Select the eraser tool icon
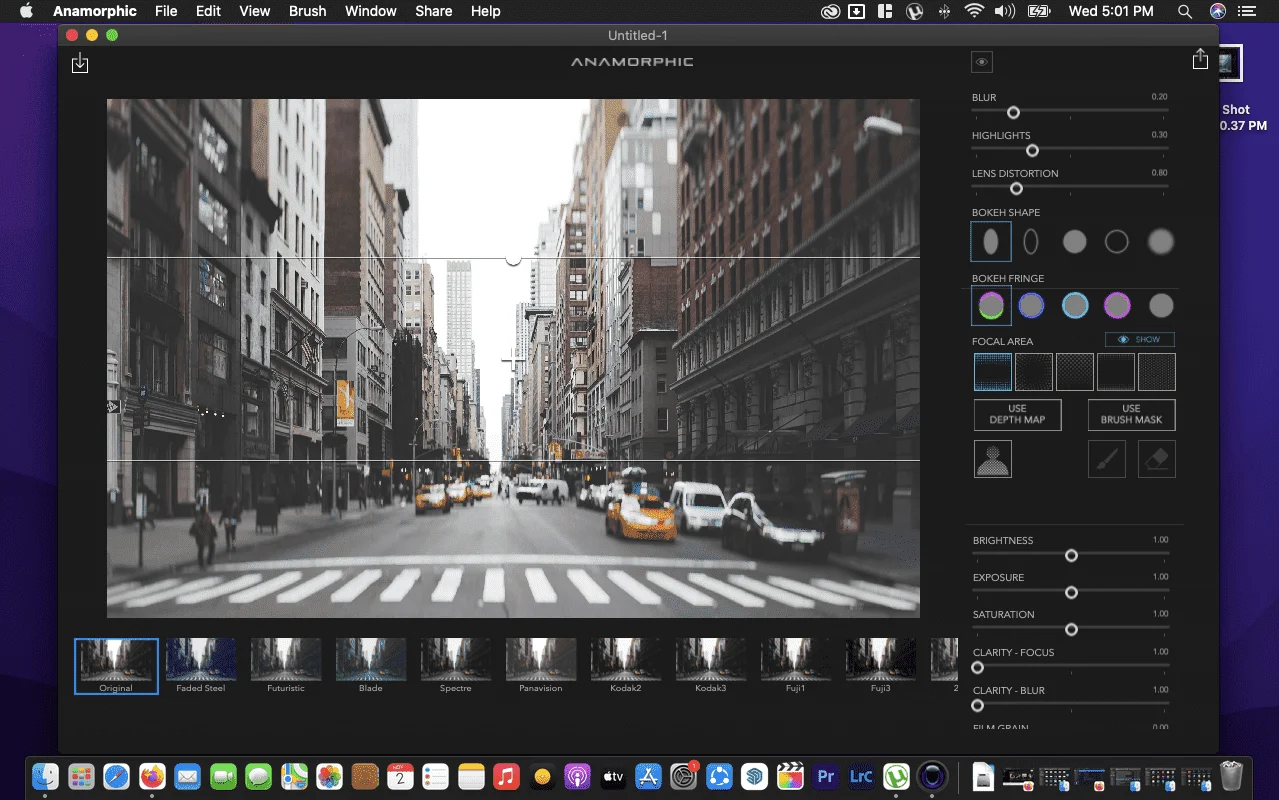Image resolution: width=1279 pixels, height=800 pixels. tap(1156, 459)
